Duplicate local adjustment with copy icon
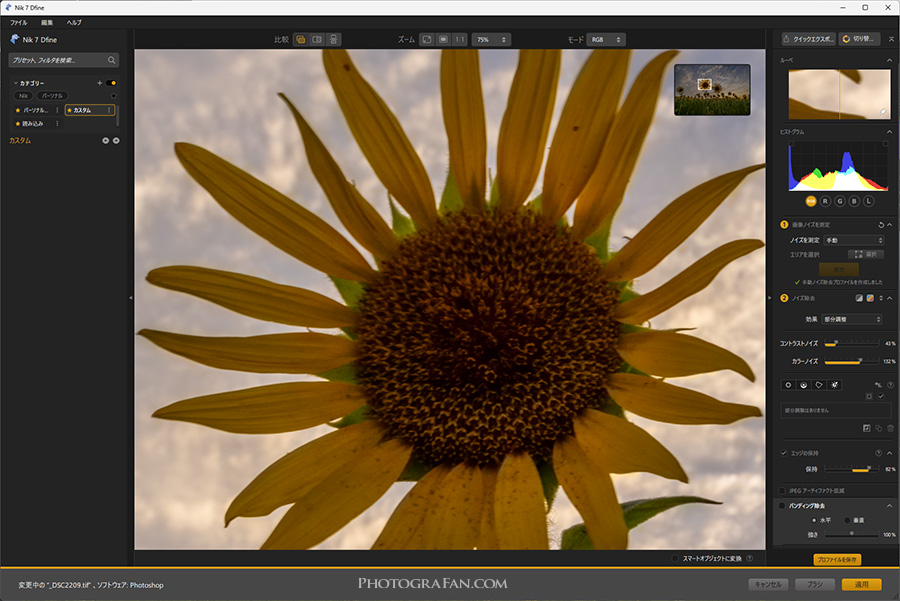Viewport: 900px width, 601px height. coord(878,428)
